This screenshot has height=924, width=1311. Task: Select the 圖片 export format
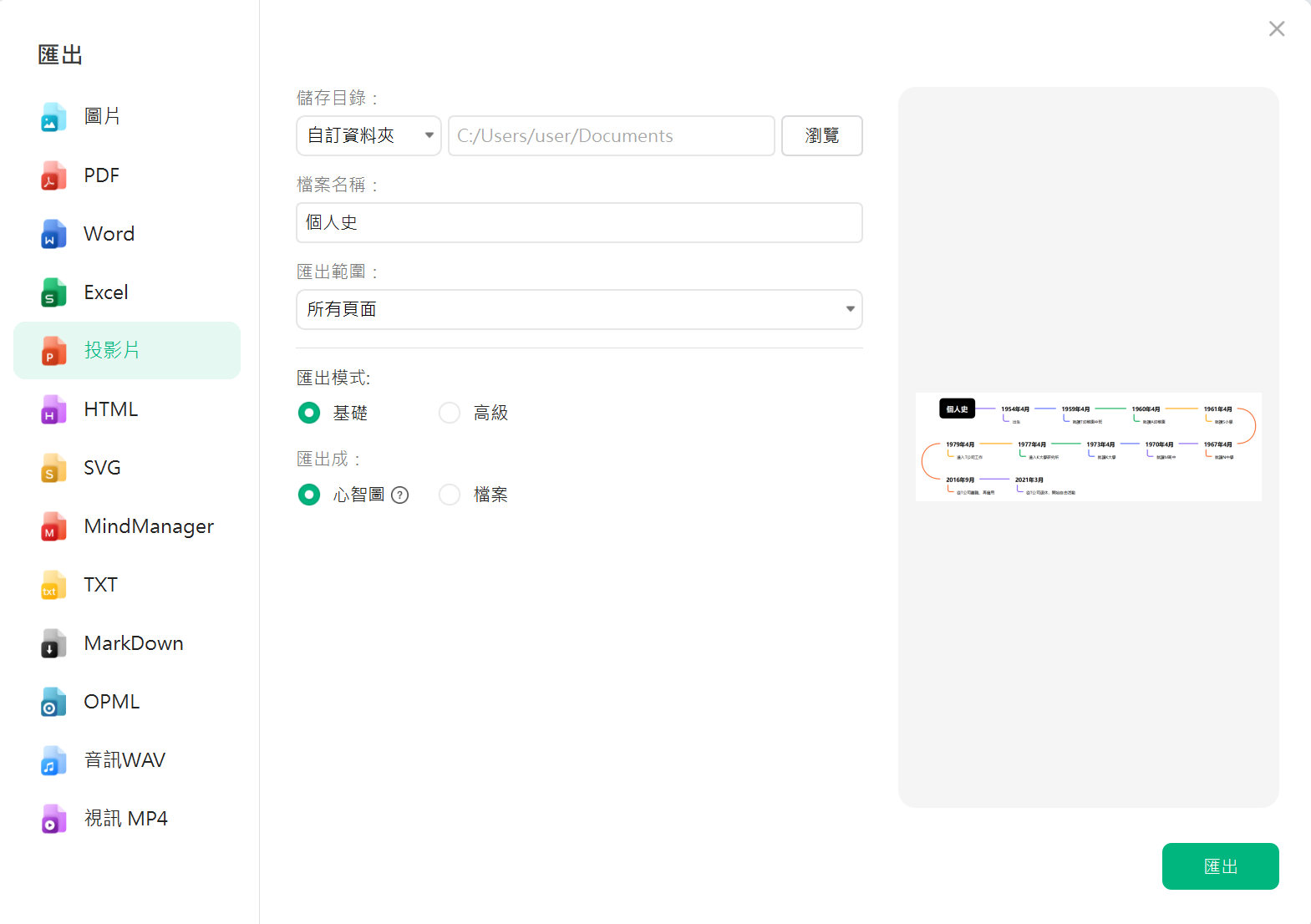[x=127, y=116]
